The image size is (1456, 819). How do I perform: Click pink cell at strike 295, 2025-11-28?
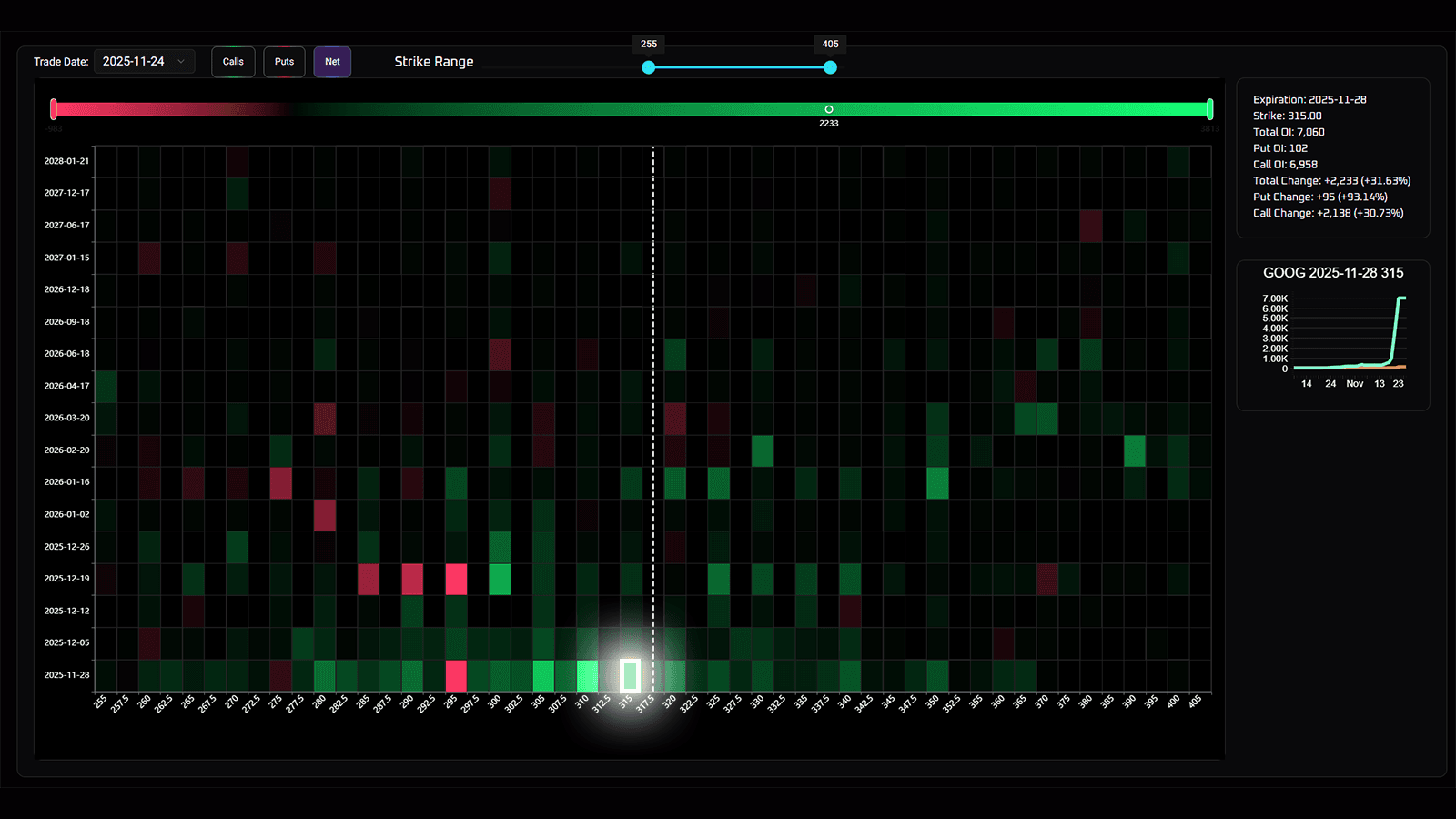tap(456, 675)
